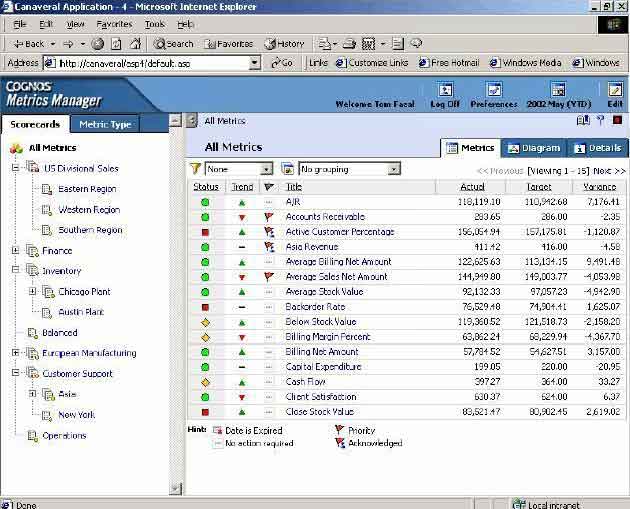
Task: Expand the Chicago Plant node
Action: pyautogui.click(x=32, y=292)
